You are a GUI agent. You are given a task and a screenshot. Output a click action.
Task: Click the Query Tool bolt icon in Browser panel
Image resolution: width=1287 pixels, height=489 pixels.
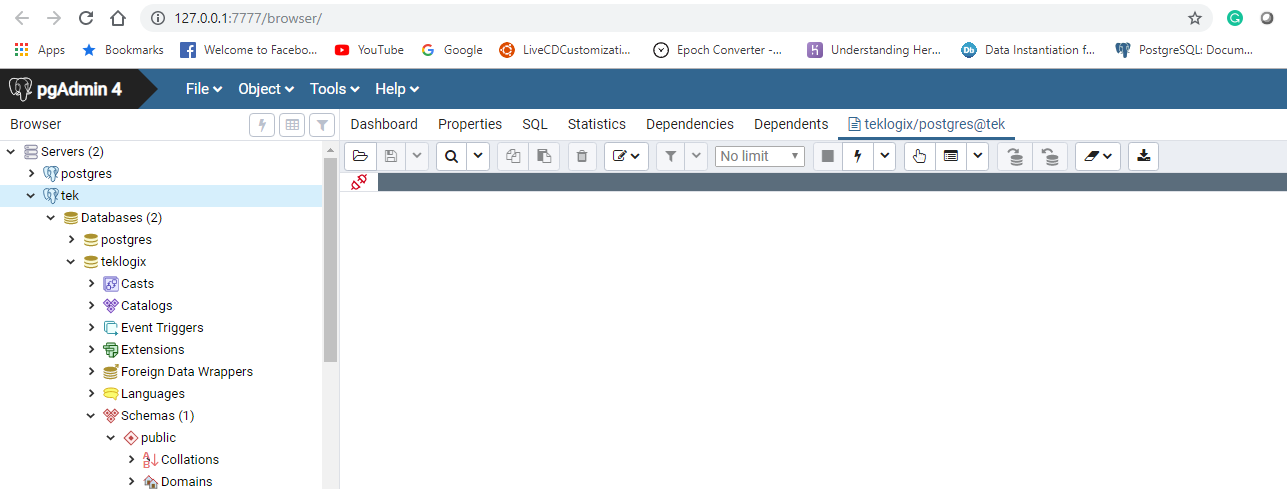(x=262, y=125)
